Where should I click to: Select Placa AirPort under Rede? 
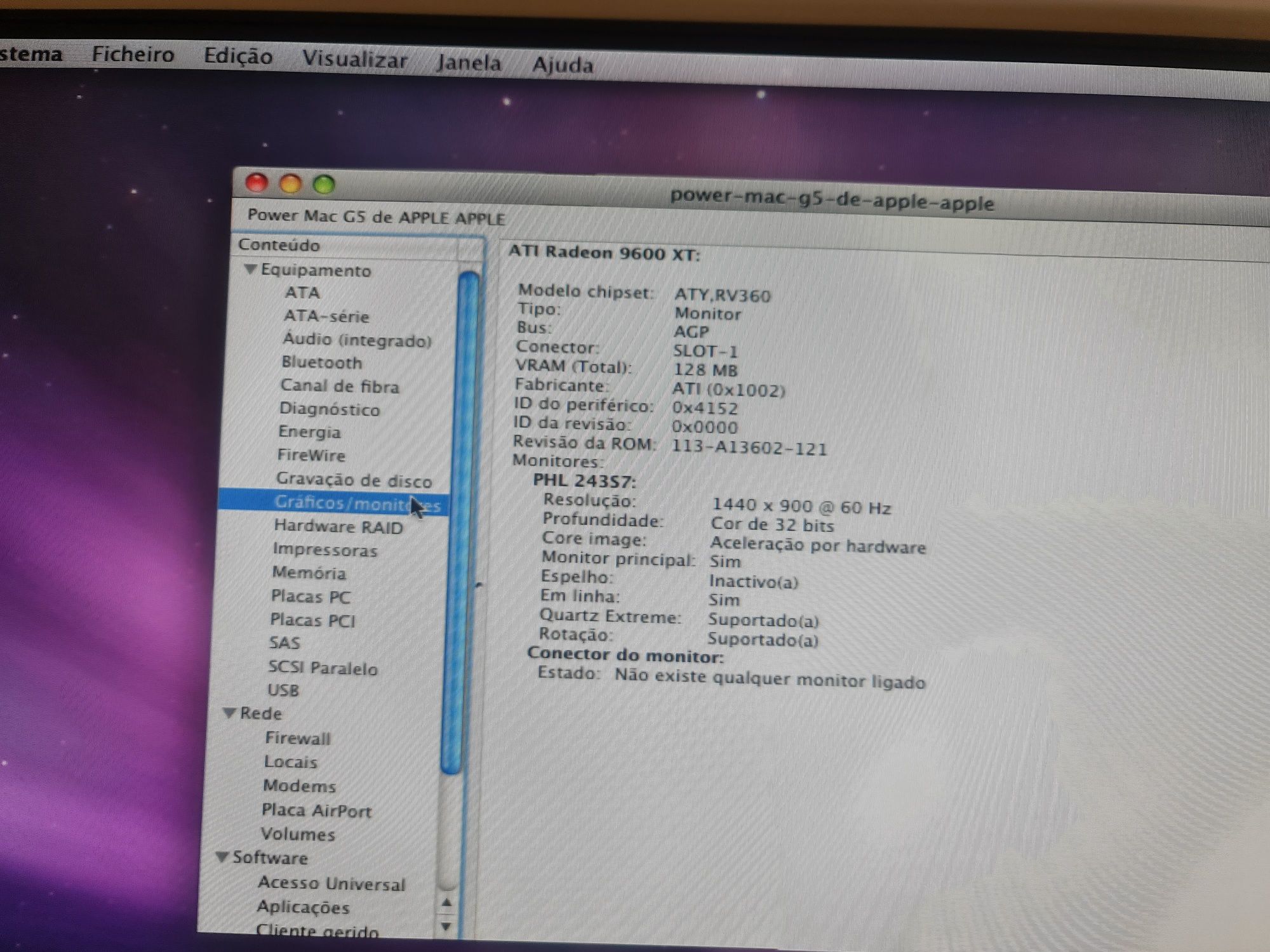[316, 810]
